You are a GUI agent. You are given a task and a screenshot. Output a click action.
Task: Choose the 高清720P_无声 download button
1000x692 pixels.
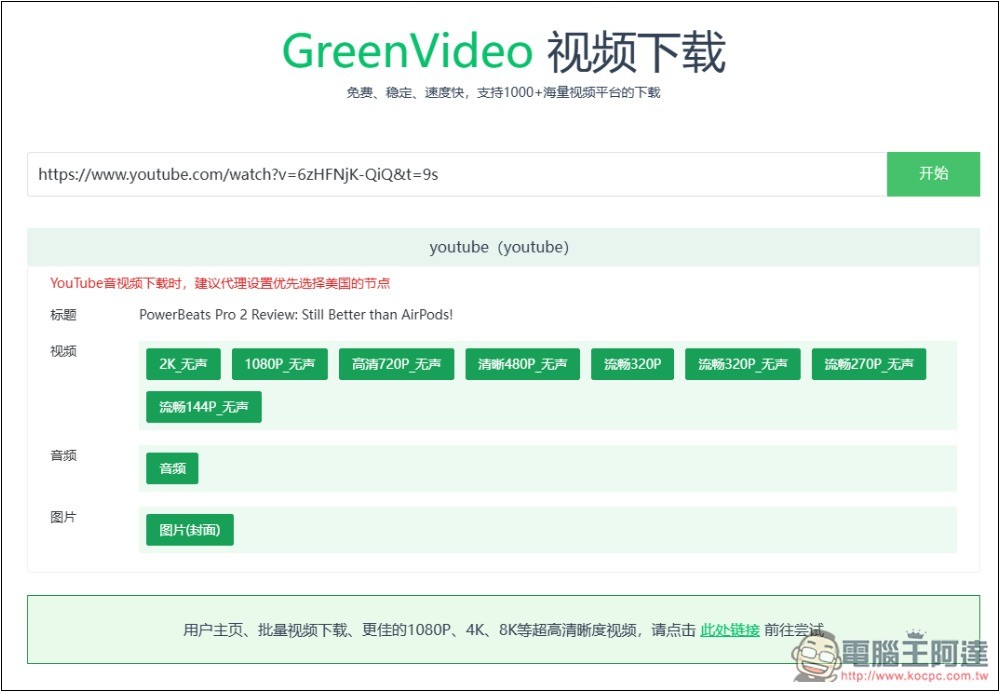coord(396,365)
